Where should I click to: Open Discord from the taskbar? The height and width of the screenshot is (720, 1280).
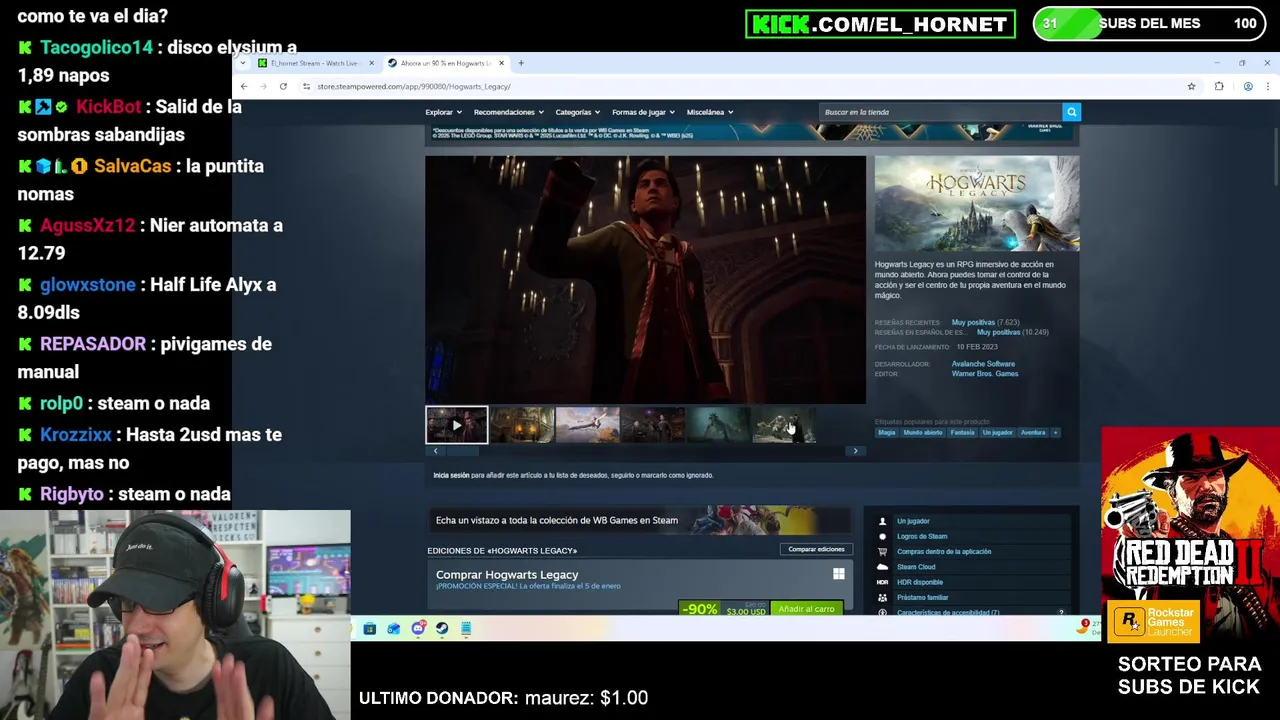tap(418, 629)
